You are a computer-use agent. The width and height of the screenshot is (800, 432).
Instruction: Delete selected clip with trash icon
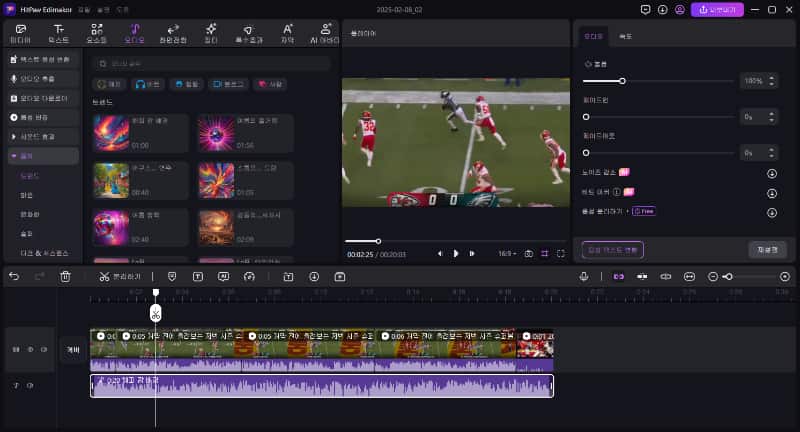(x=65, y=276)
